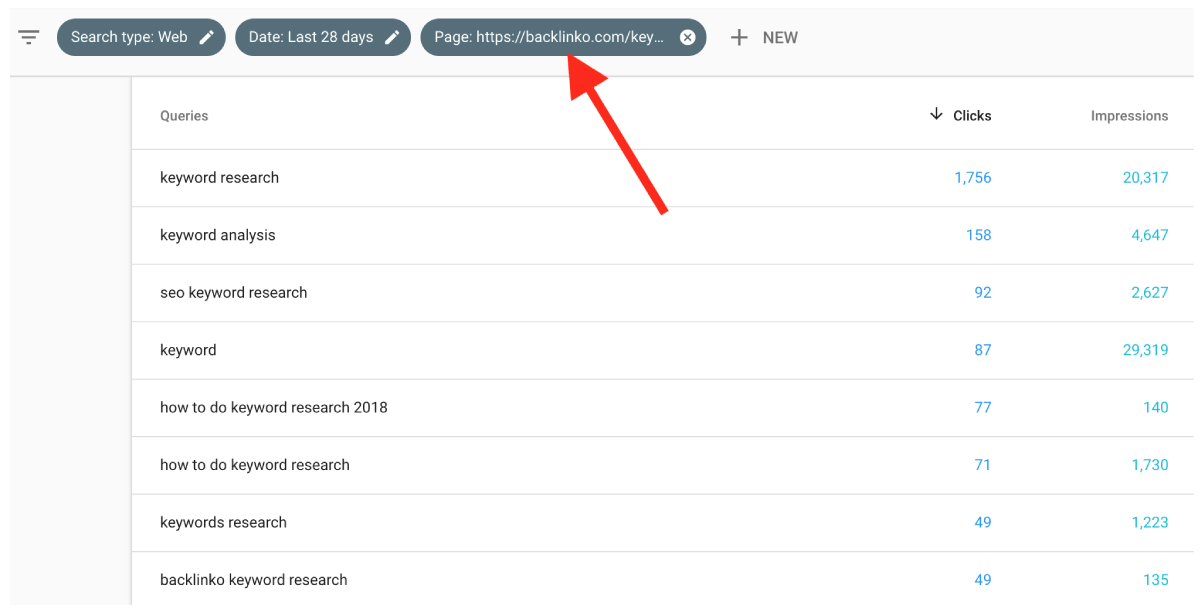The height and width of the screenshot is (613, 1200).
Task: Select 'how to do keyword research' query
Action: click(x=254, y=465)
